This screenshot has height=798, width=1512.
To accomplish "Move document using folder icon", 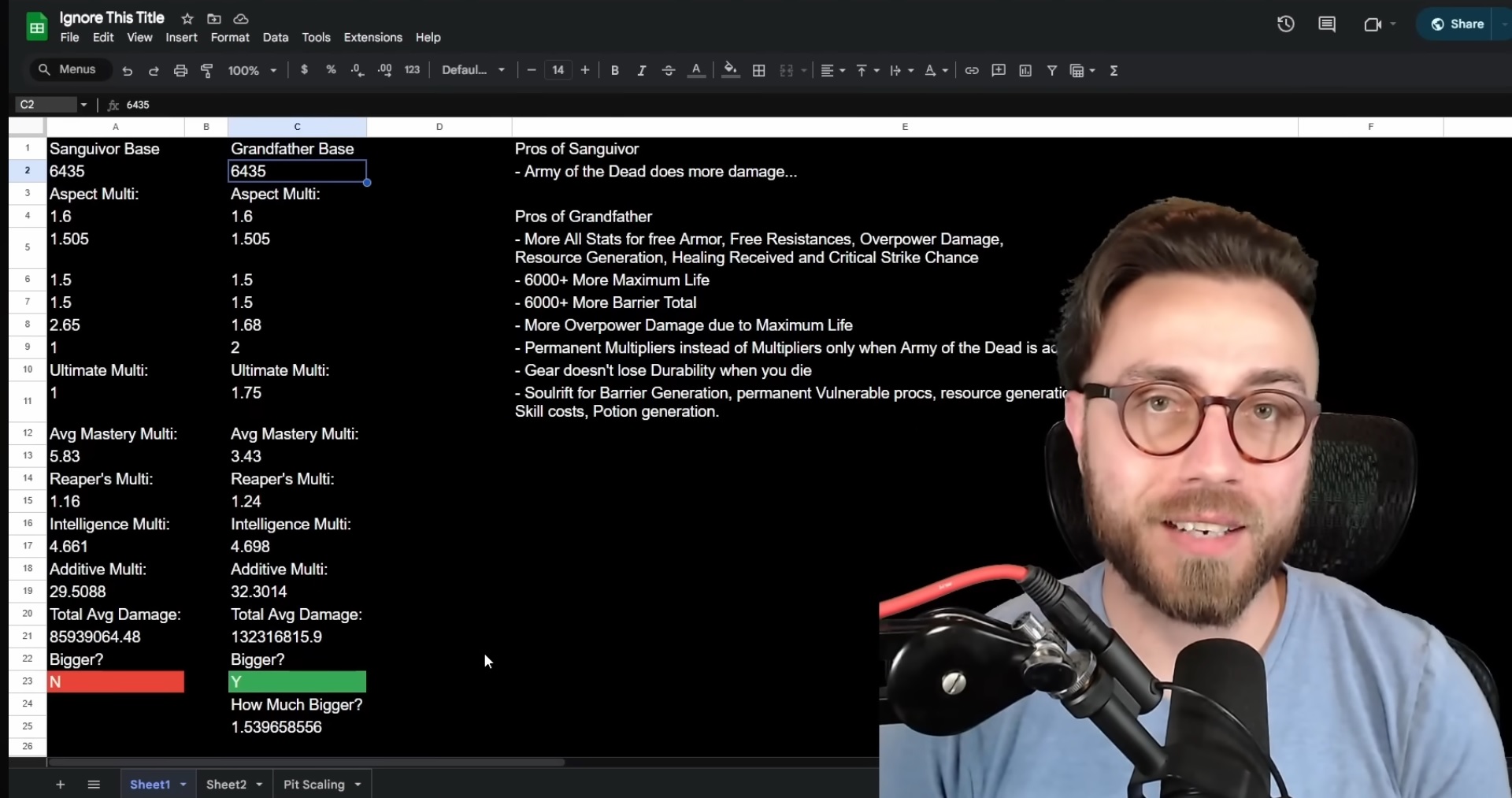I will 214,18.
